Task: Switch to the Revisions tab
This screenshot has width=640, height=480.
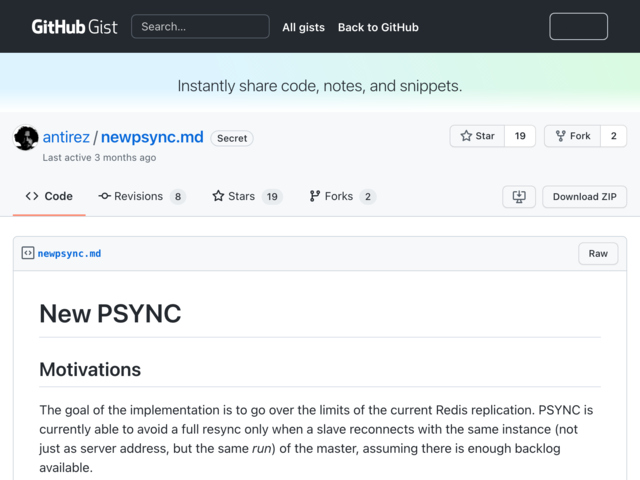Action: coord(142,196)
